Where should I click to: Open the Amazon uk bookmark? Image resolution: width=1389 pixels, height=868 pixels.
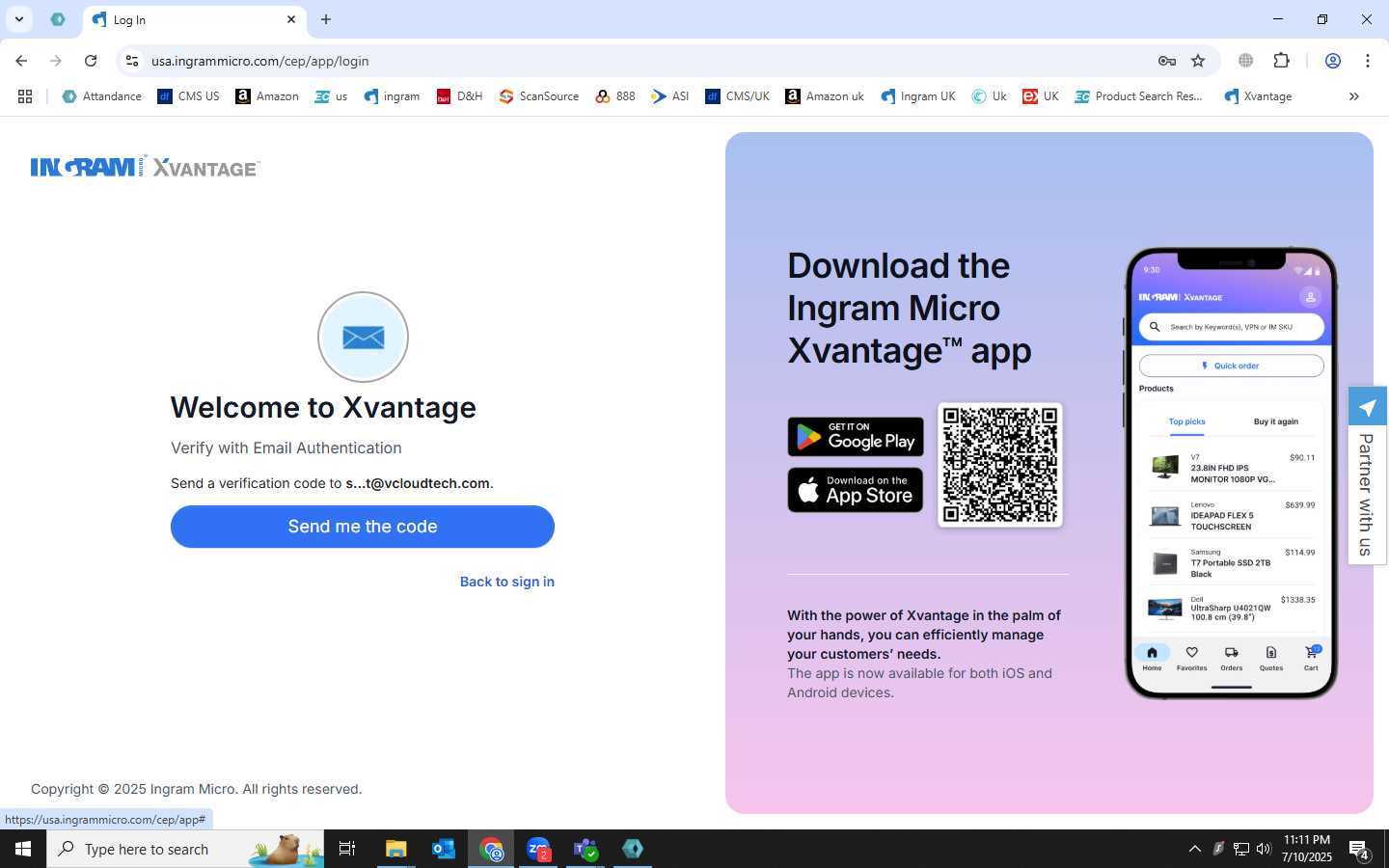click(x=825, y=96)
